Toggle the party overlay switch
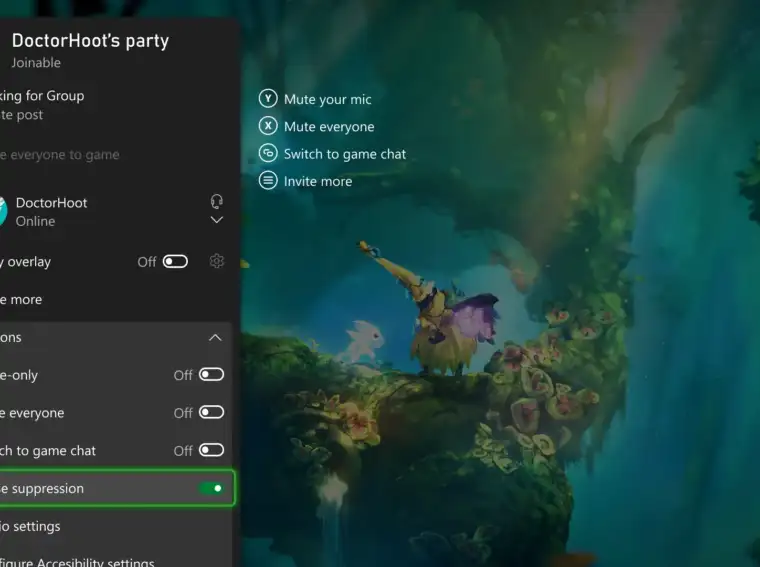The height and width of the screenshot is (567, 760). (x=175, y=262)
